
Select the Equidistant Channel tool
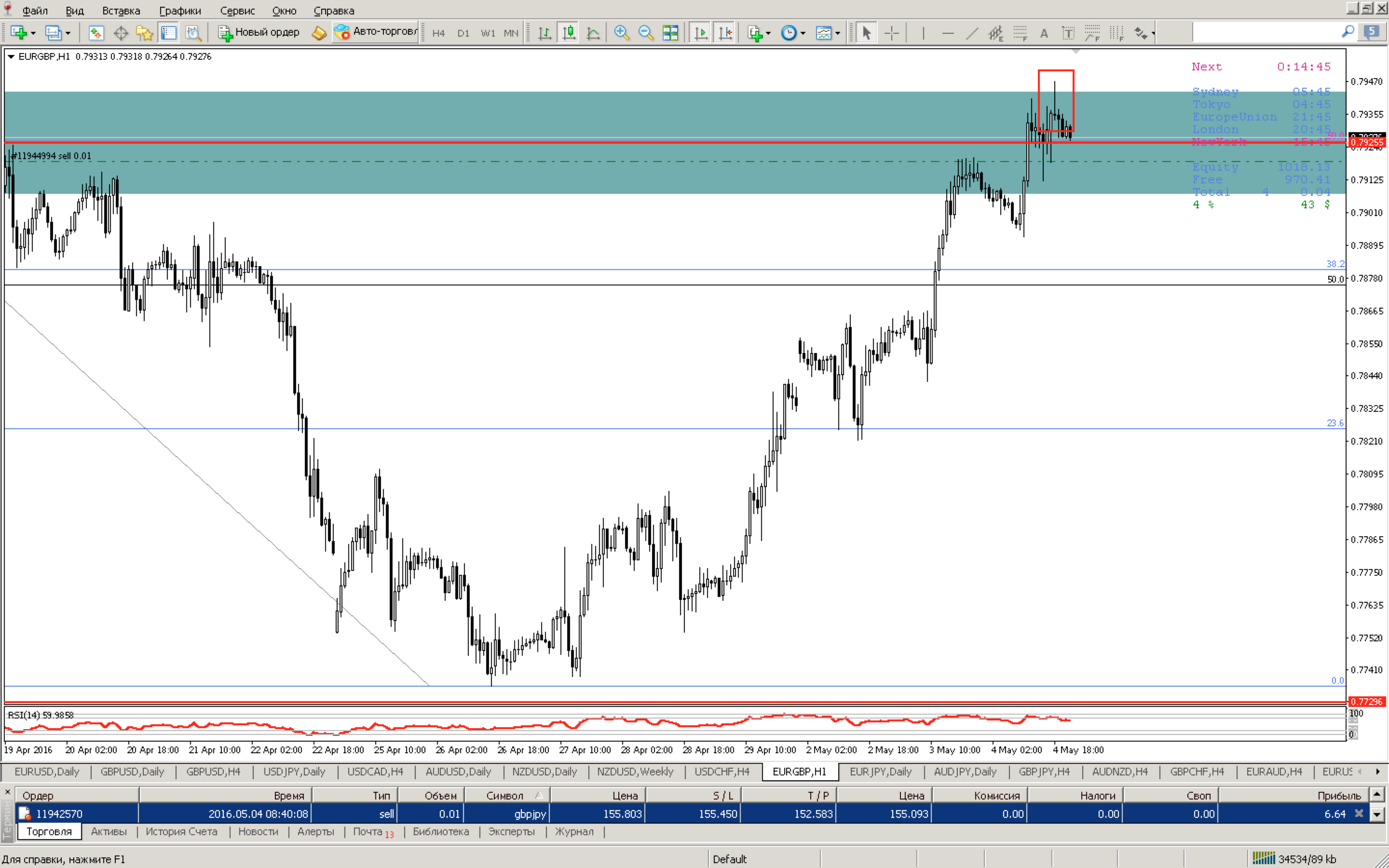pyautogui.click(x=996, y=33)
